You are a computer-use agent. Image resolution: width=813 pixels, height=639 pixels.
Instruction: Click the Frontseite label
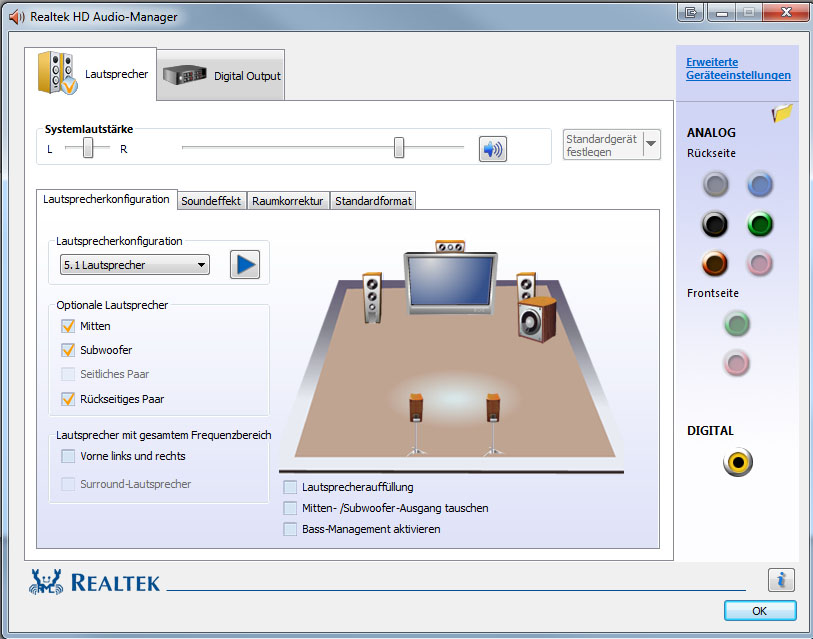tap(713, 293)
